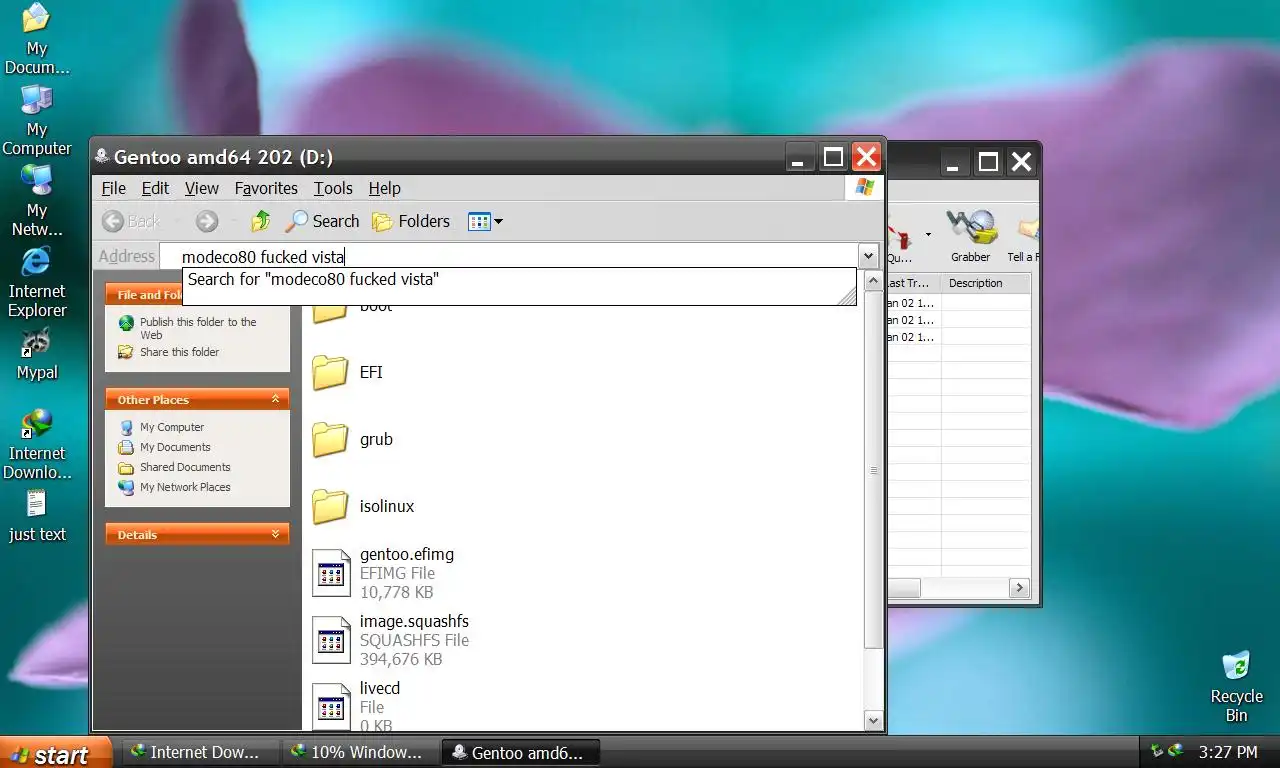Select the EFI folder
This screenshot has height=768, width=1280.
pyautogui.click(x=347, y=372)
